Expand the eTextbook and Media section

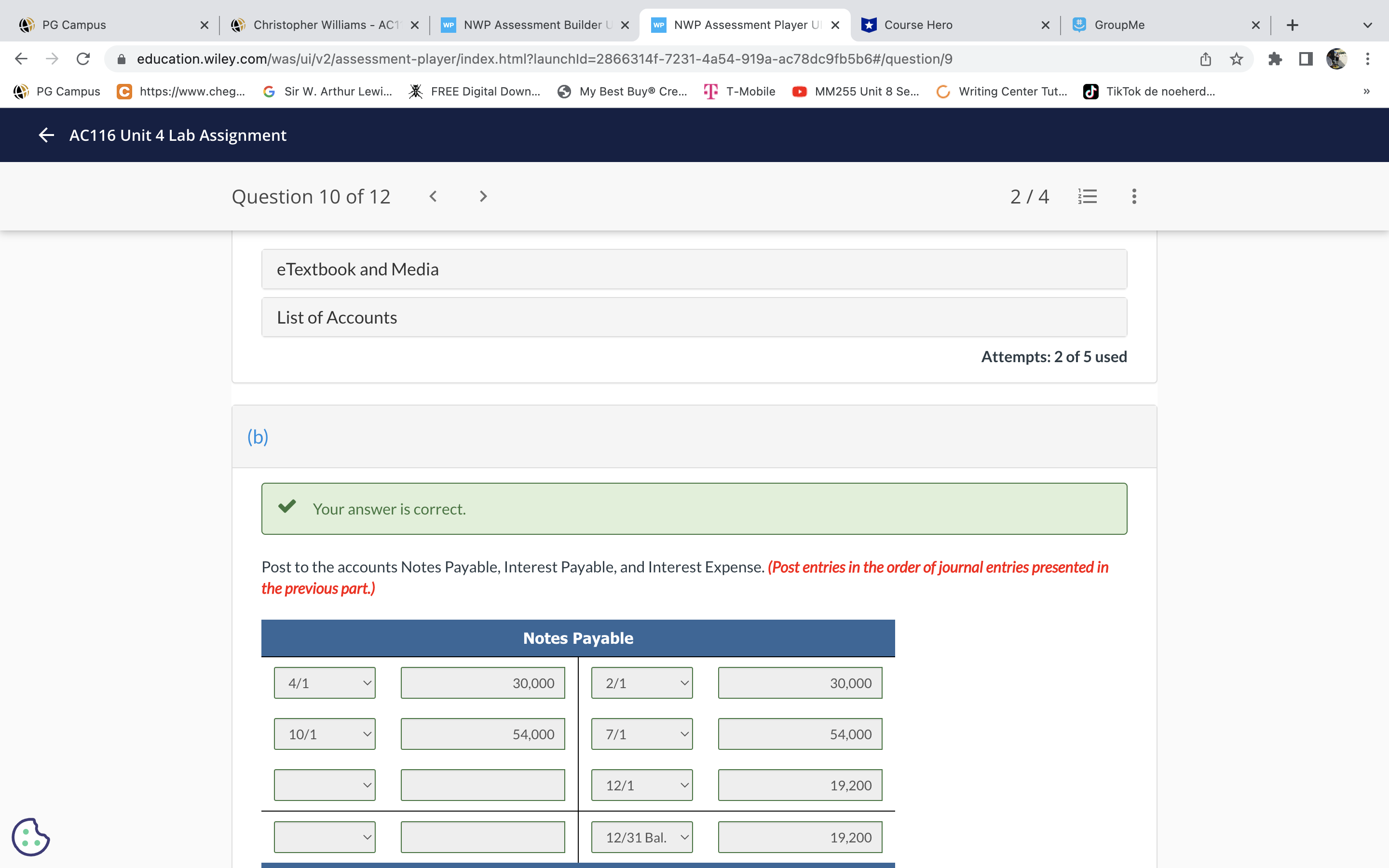coord(694,269)
